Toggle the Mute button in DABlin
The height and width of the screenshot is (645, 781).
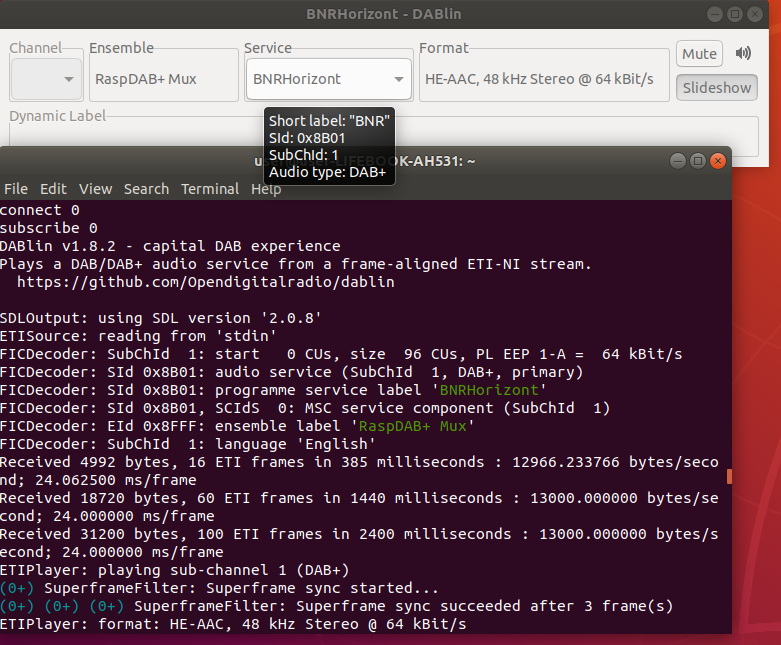699,53
